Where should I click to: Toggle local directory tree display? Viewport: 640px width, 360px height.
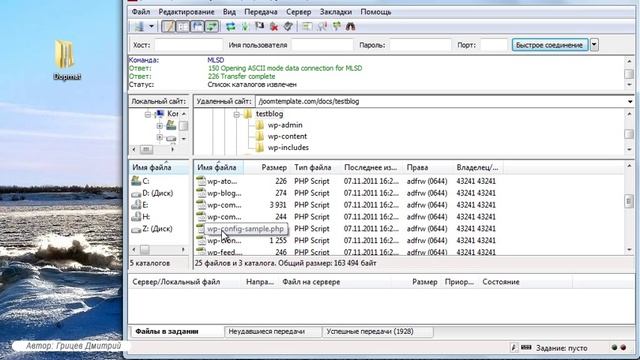[x=183, y=27]
